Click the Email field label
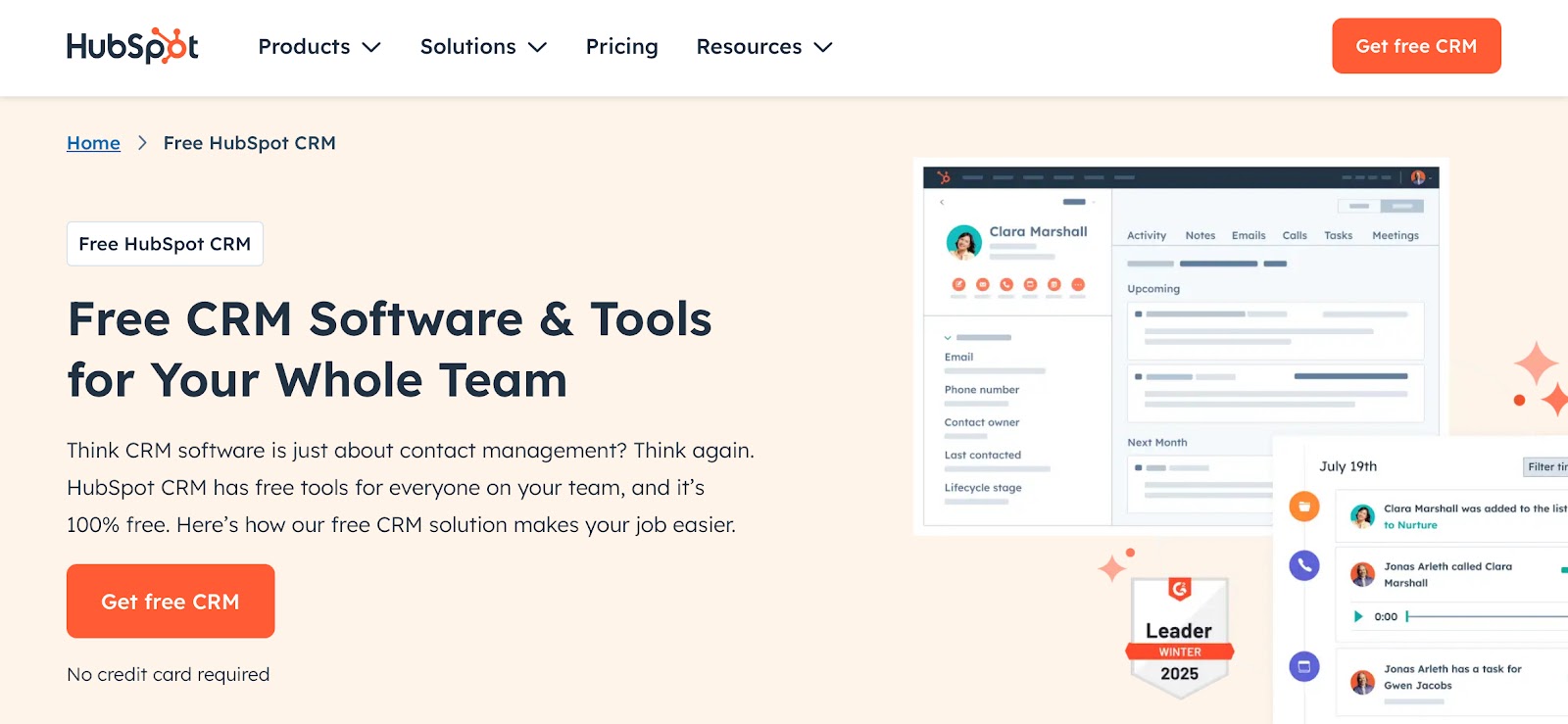This screenshot has height=724, width=1568. [x=958, y=357]
